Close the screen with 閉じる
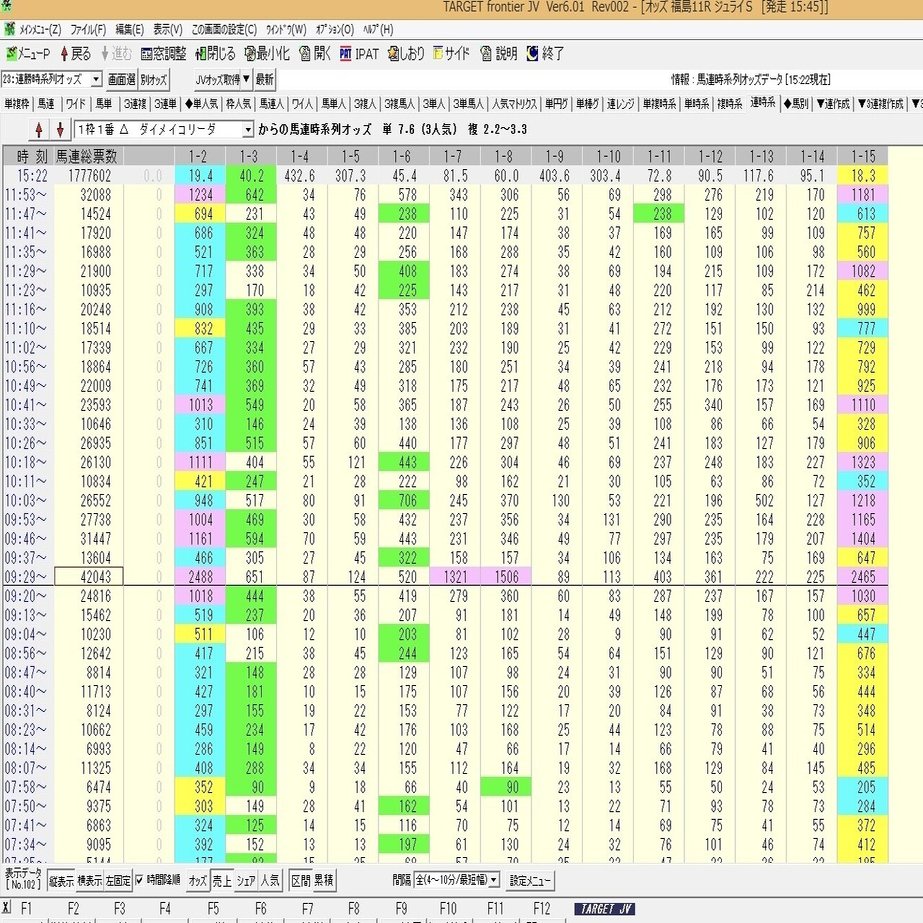923x923 pixels. tap(215, 54)
